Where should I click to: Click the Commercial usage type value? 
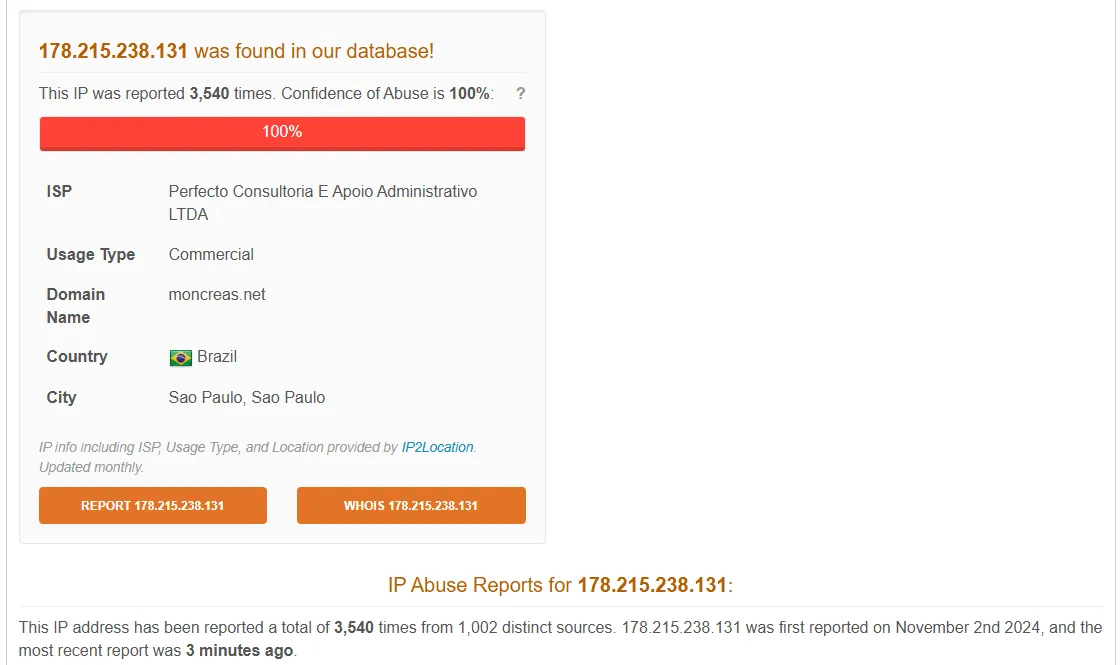211,255
